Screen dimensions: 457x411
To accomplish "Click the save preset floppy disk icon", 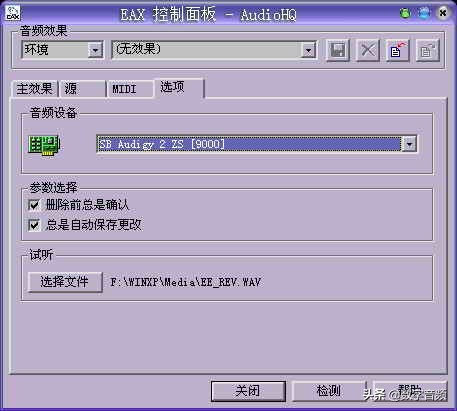I will 337,51.
